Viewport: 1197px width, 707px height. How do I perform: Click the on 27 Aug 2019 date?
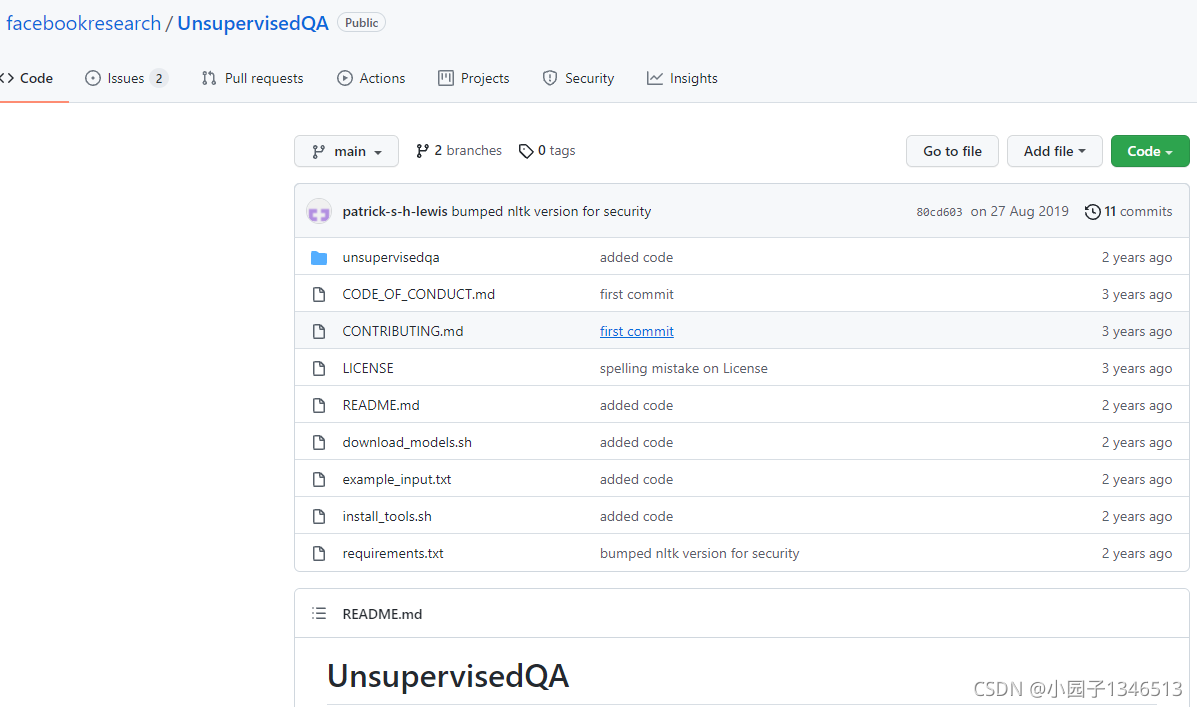pyautogui.click(x=1019, y=211)
